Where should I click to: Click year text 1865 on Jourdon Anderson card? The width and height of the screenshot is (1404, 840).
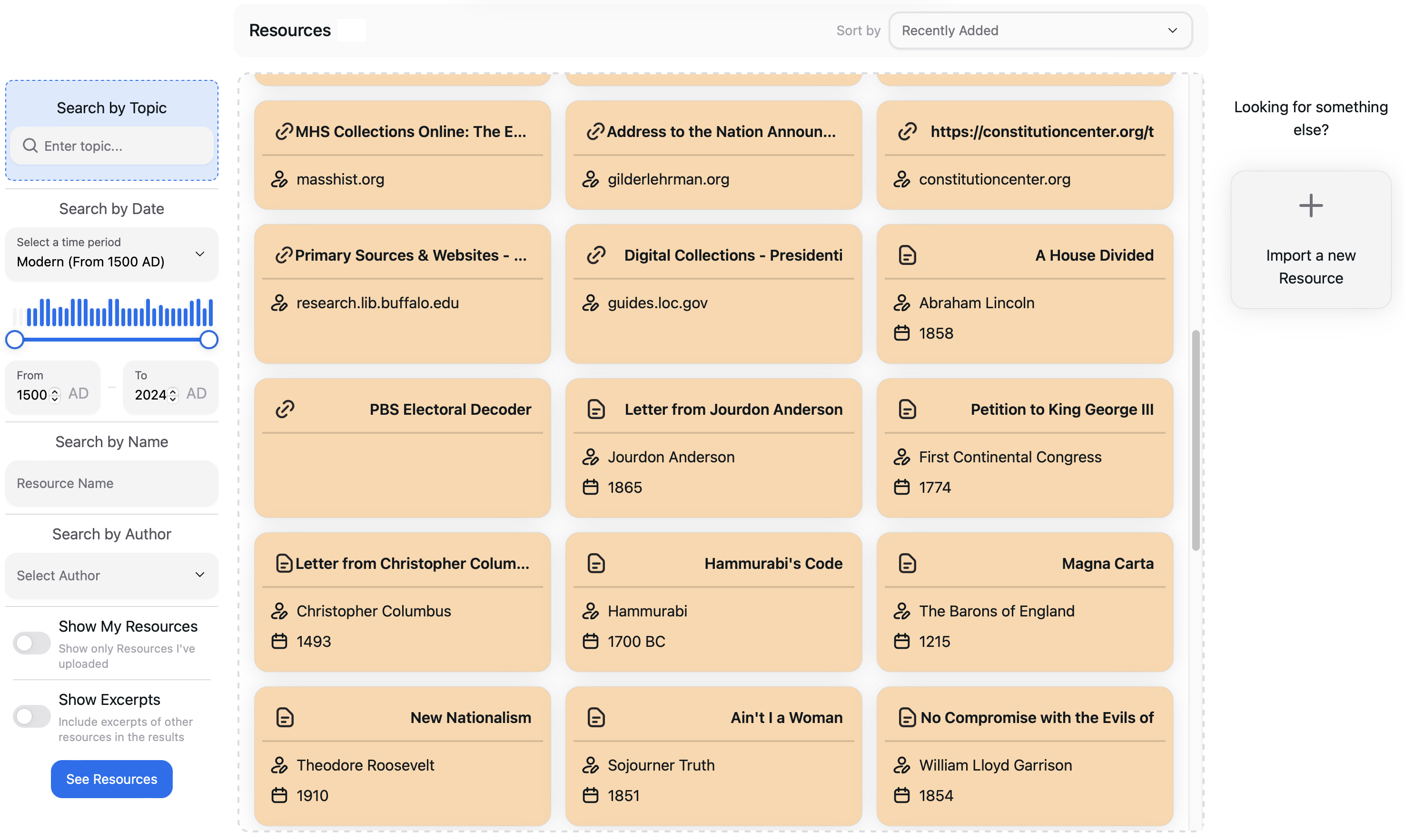pos(625,487)
